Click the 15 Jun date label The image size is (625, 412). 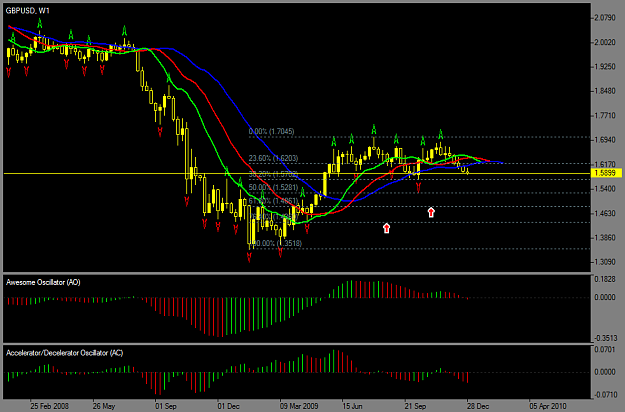click(352, 406)
